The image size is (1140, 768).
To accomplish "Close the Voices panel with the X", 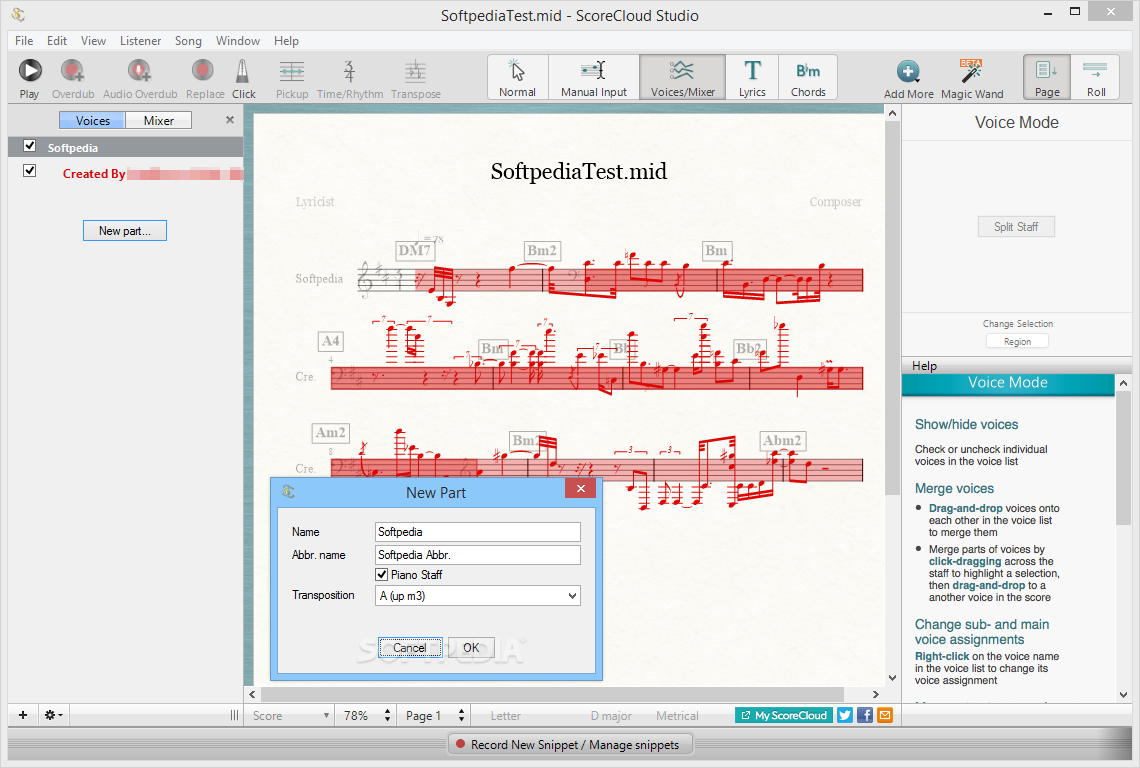I will [x=230, y=120].
